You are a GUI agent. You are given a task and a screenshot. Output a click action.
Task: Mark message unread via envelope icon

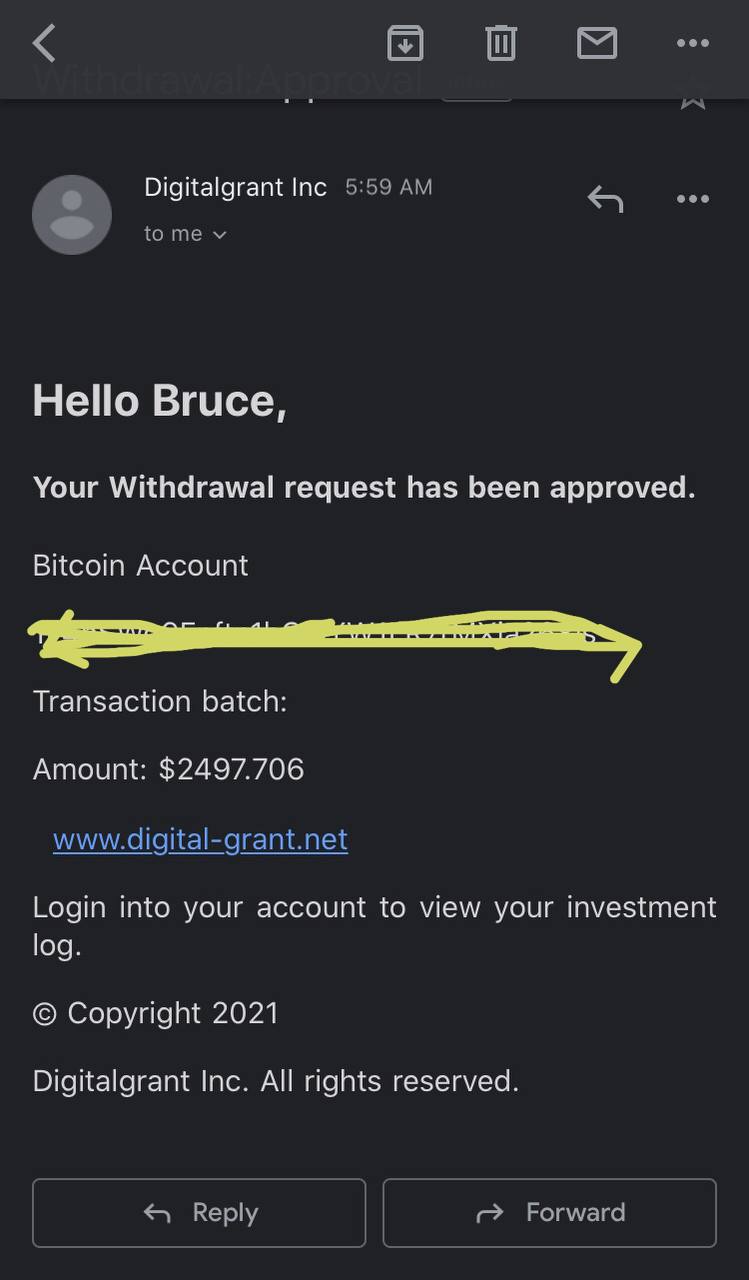[597, 43]
